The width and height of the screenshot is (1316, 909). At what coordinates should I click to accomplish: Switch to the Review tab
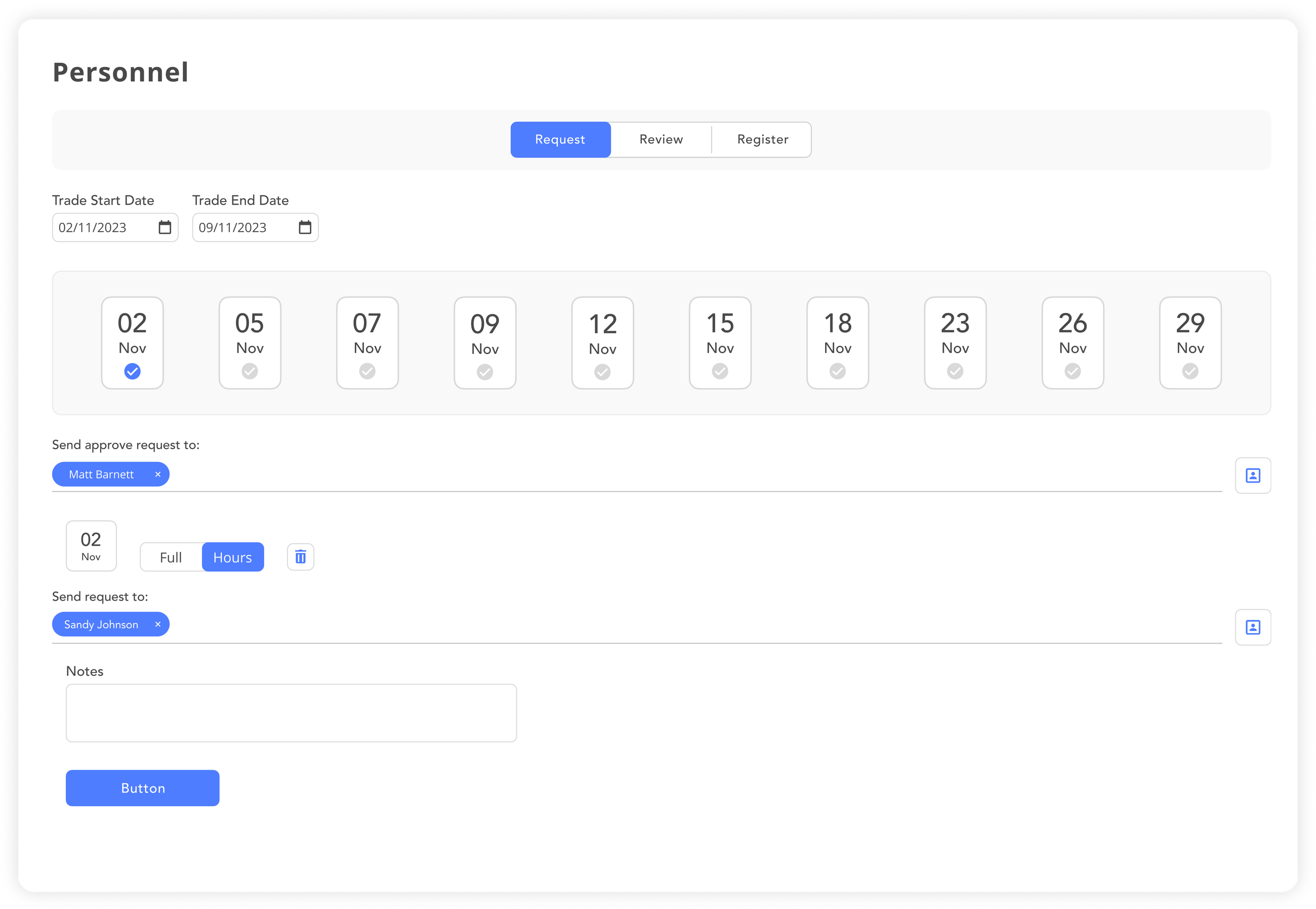tap(661, 140)
